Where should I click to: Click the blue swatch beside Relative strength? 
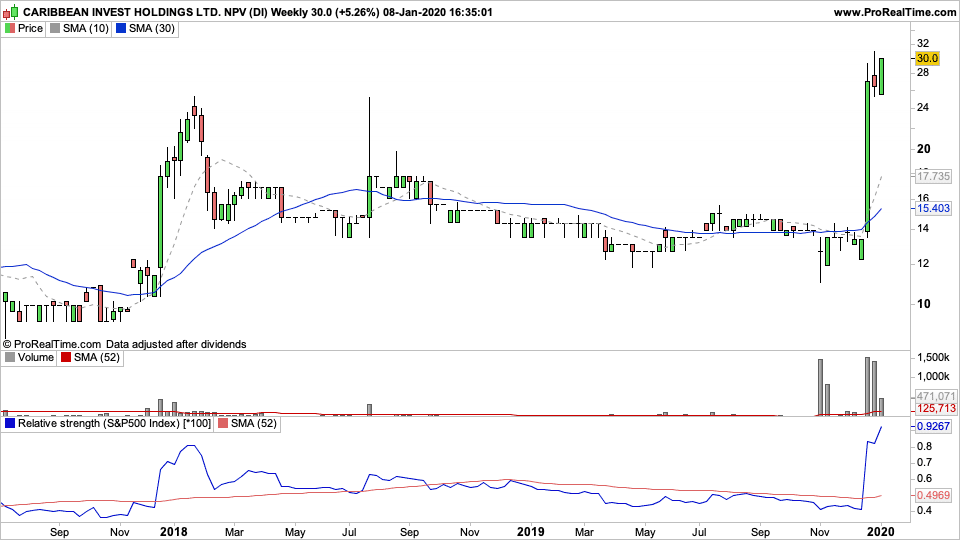(10, 424)
